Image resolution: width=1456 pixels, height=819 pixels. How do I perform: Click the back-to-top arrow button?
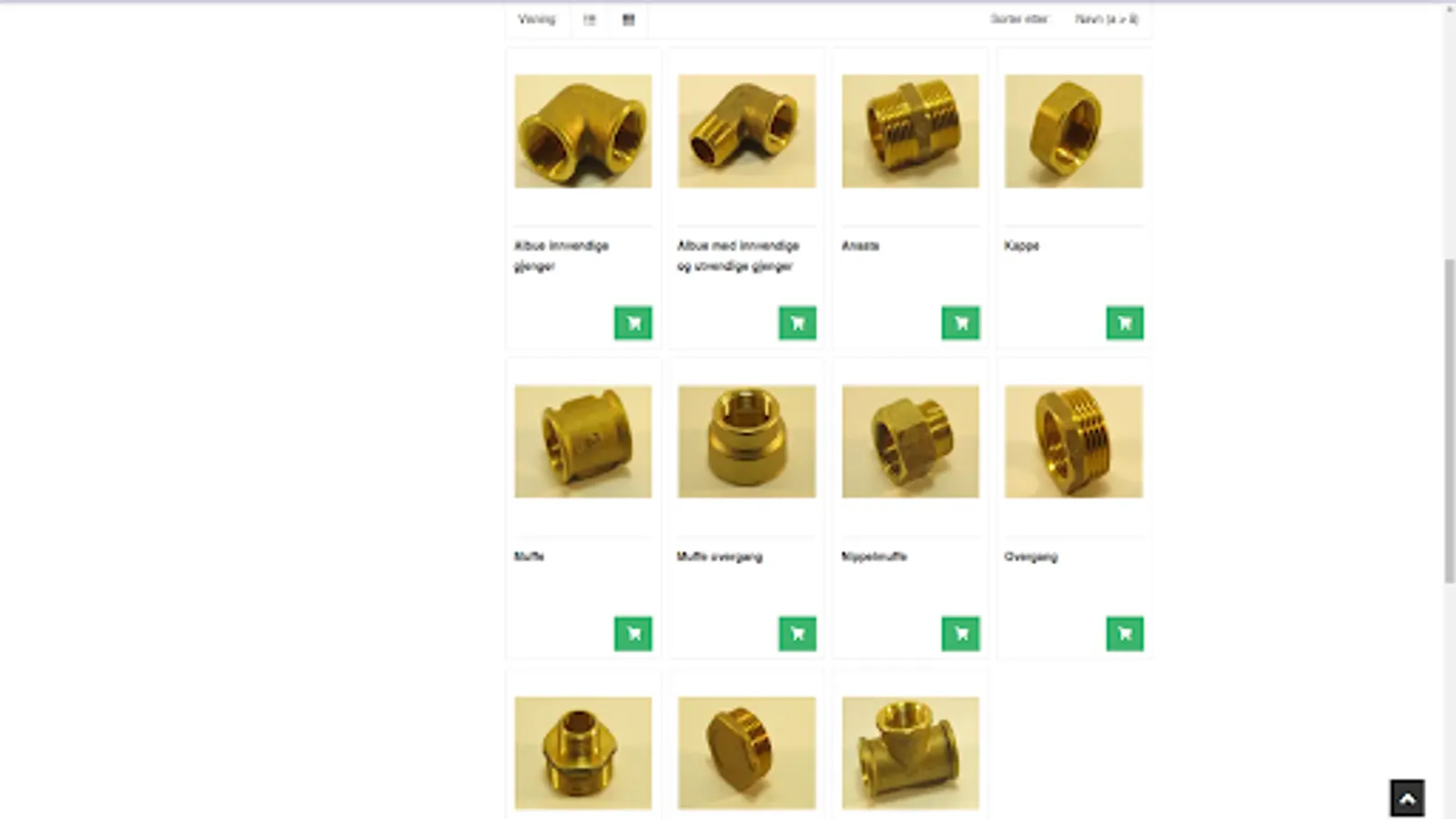click(1407, 798)
